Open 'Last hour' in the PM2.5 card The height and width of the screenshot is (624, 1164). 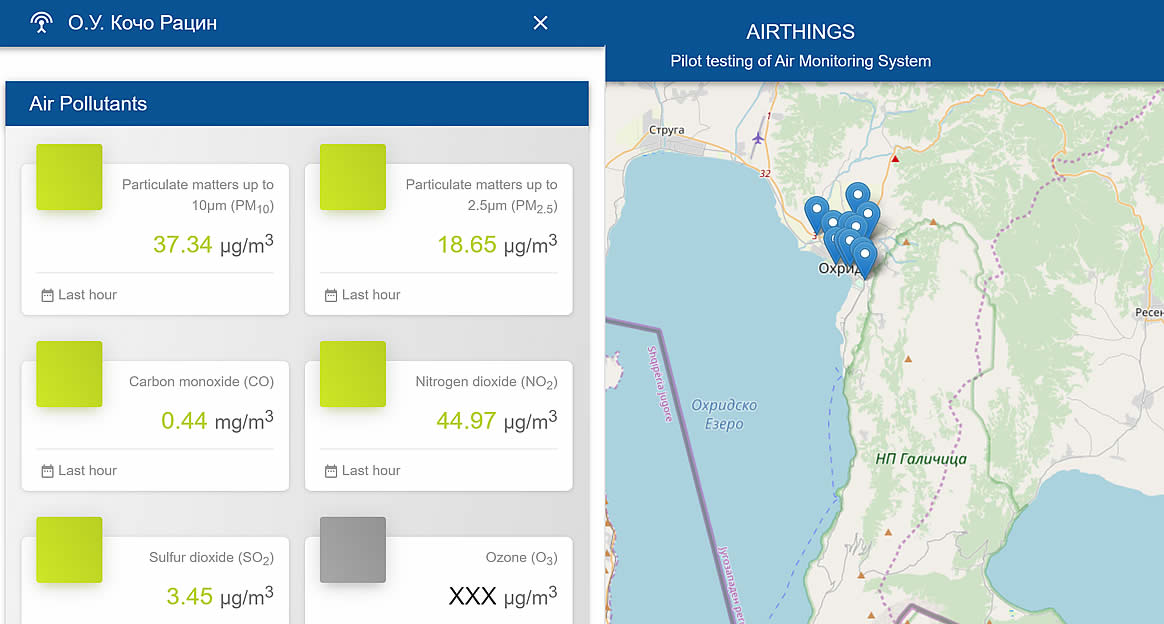(x=371, y=295)
